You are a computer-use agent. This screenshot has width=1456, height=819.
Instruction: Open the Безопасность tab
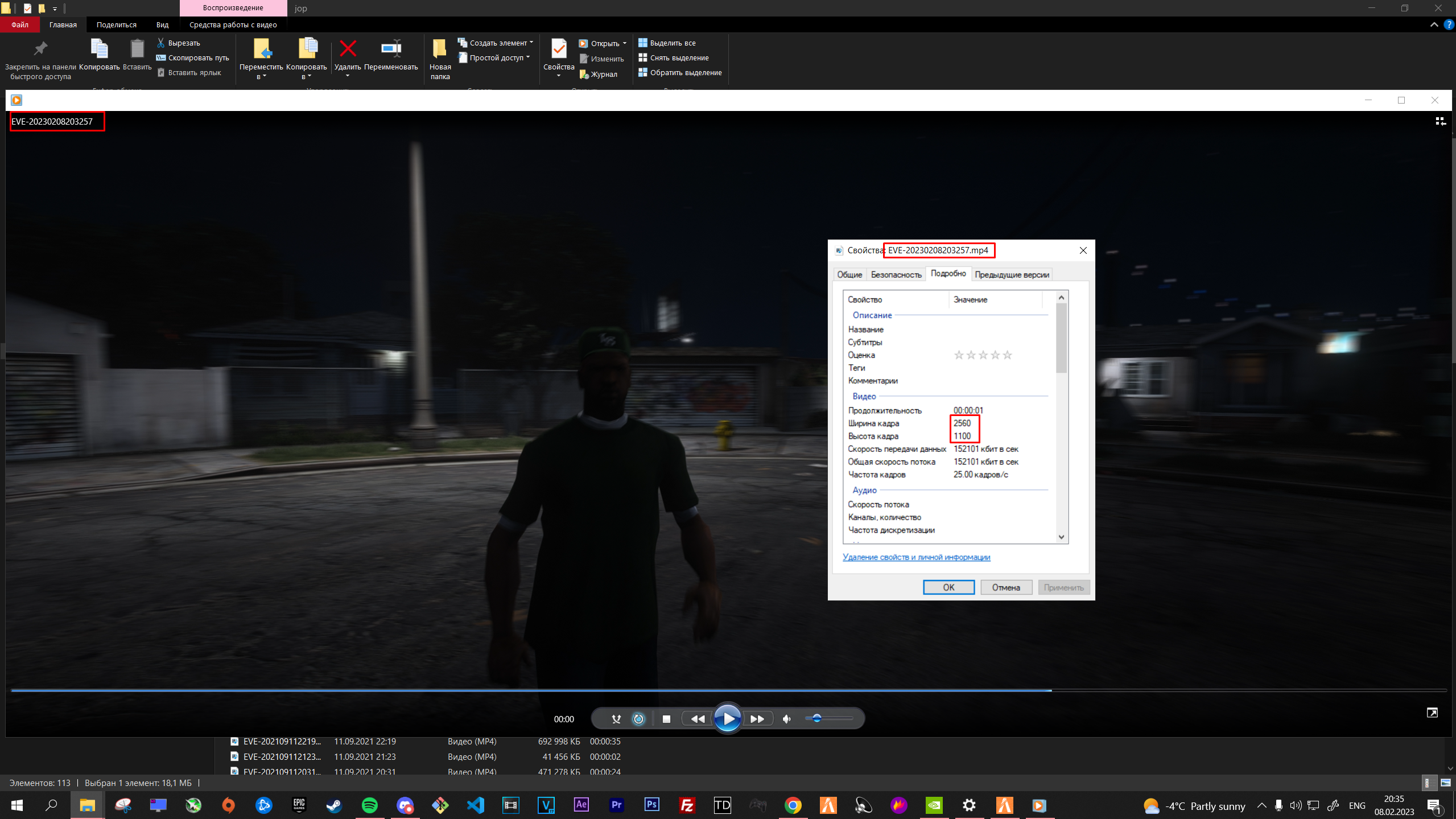[x=896, y=274]
